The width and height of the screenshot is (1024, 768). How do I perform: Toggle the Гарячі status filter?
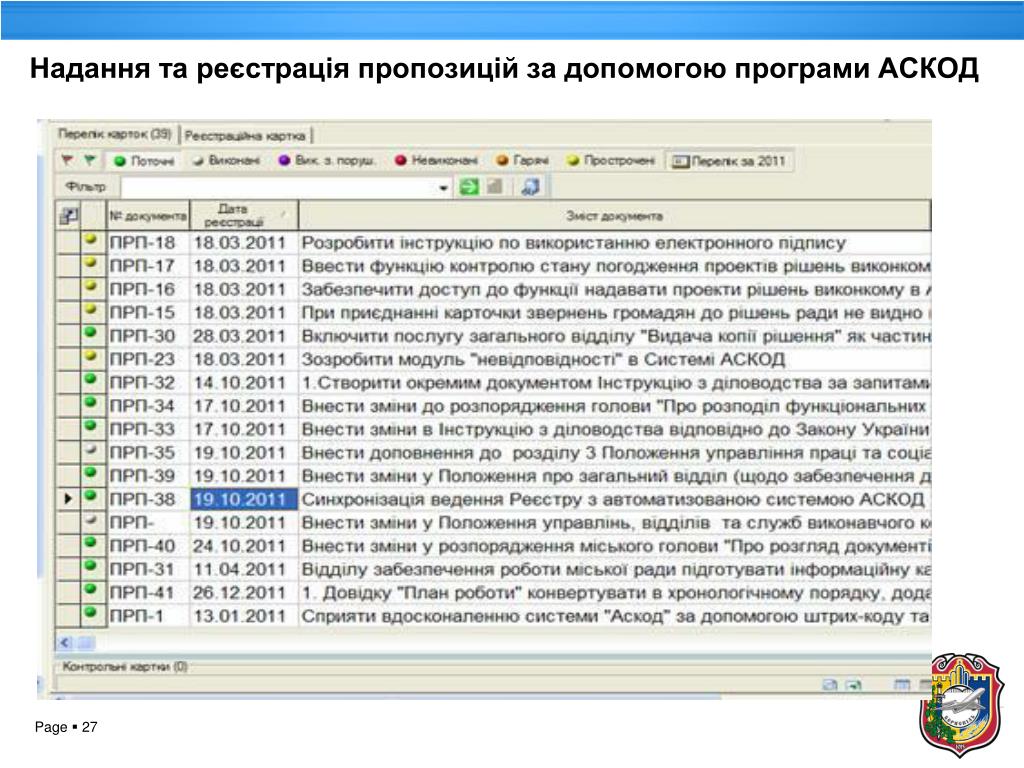click(522, 161)
